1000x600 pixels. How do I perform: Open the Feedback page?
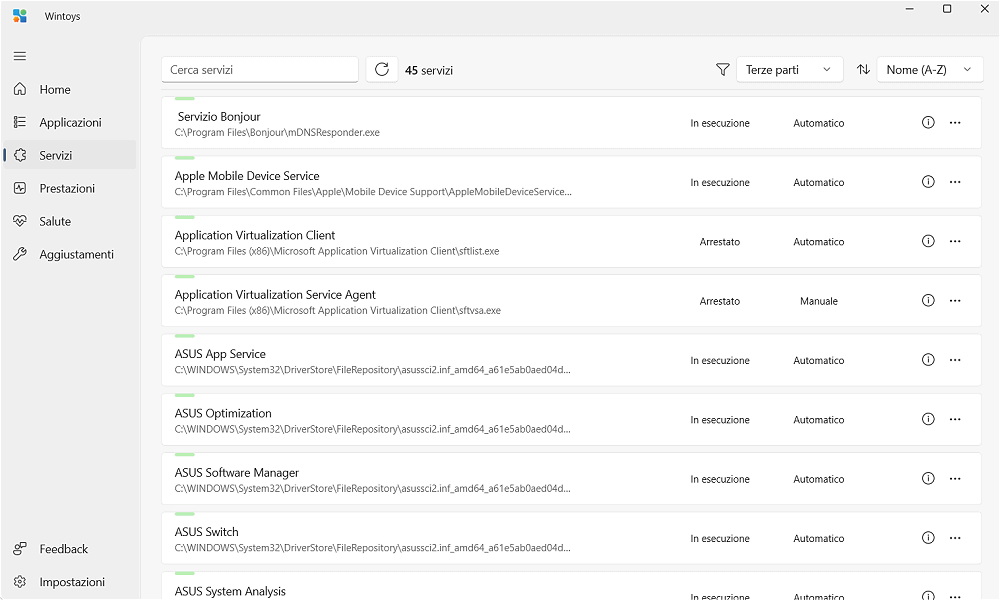63,549
